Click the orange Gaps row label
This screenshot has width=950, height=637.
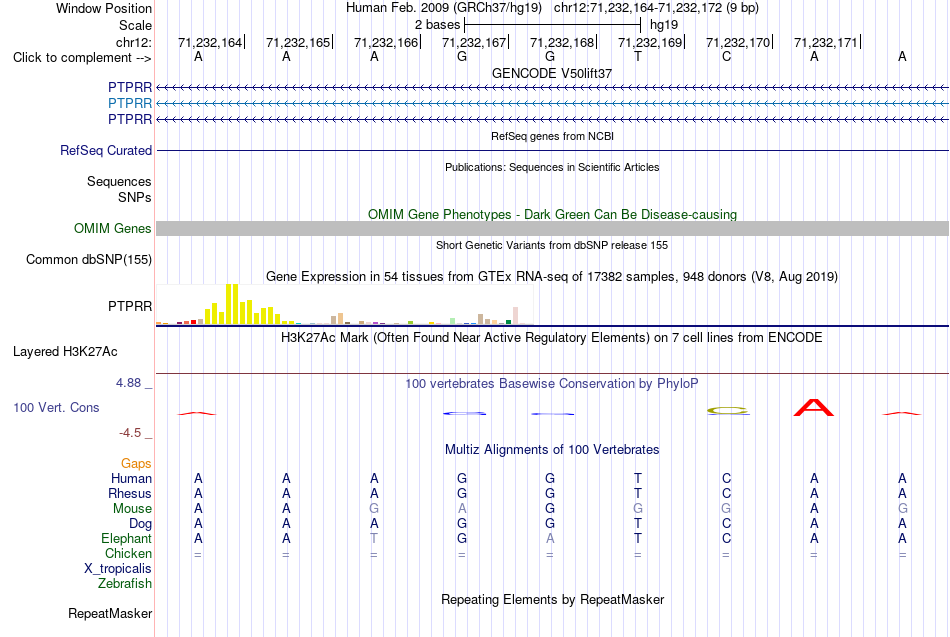point(136,464)
